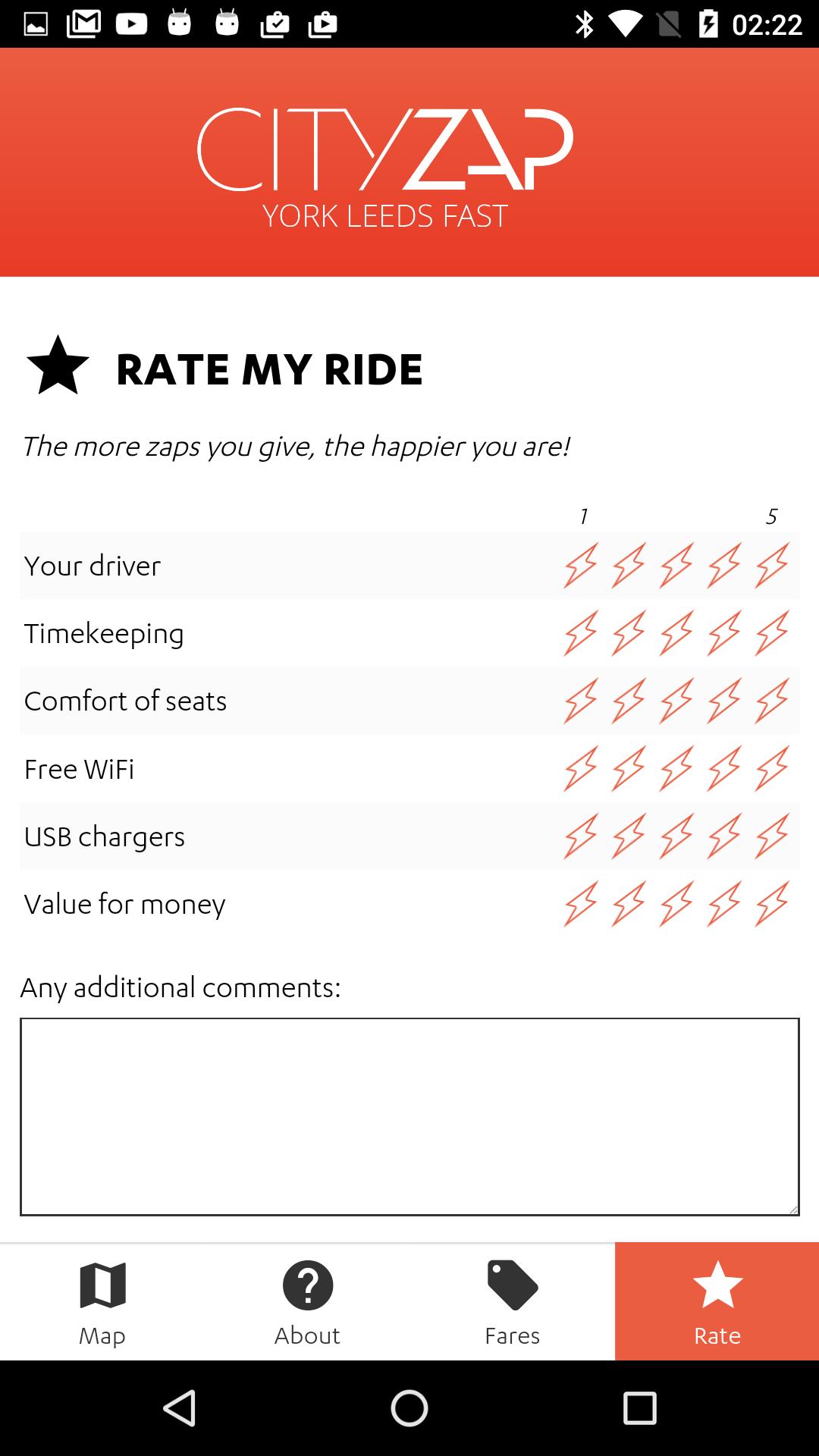Rate USB chargers two zaps
The image size is (819, 1456).
(629, 836)
